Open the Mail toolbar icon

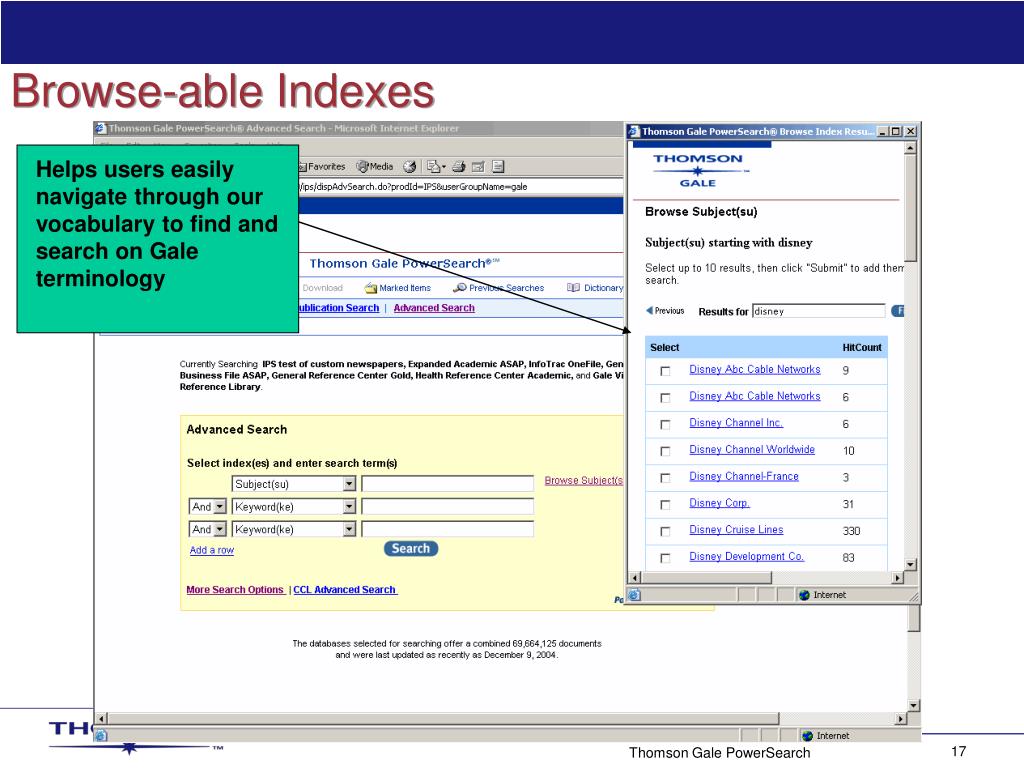(434, 167)
